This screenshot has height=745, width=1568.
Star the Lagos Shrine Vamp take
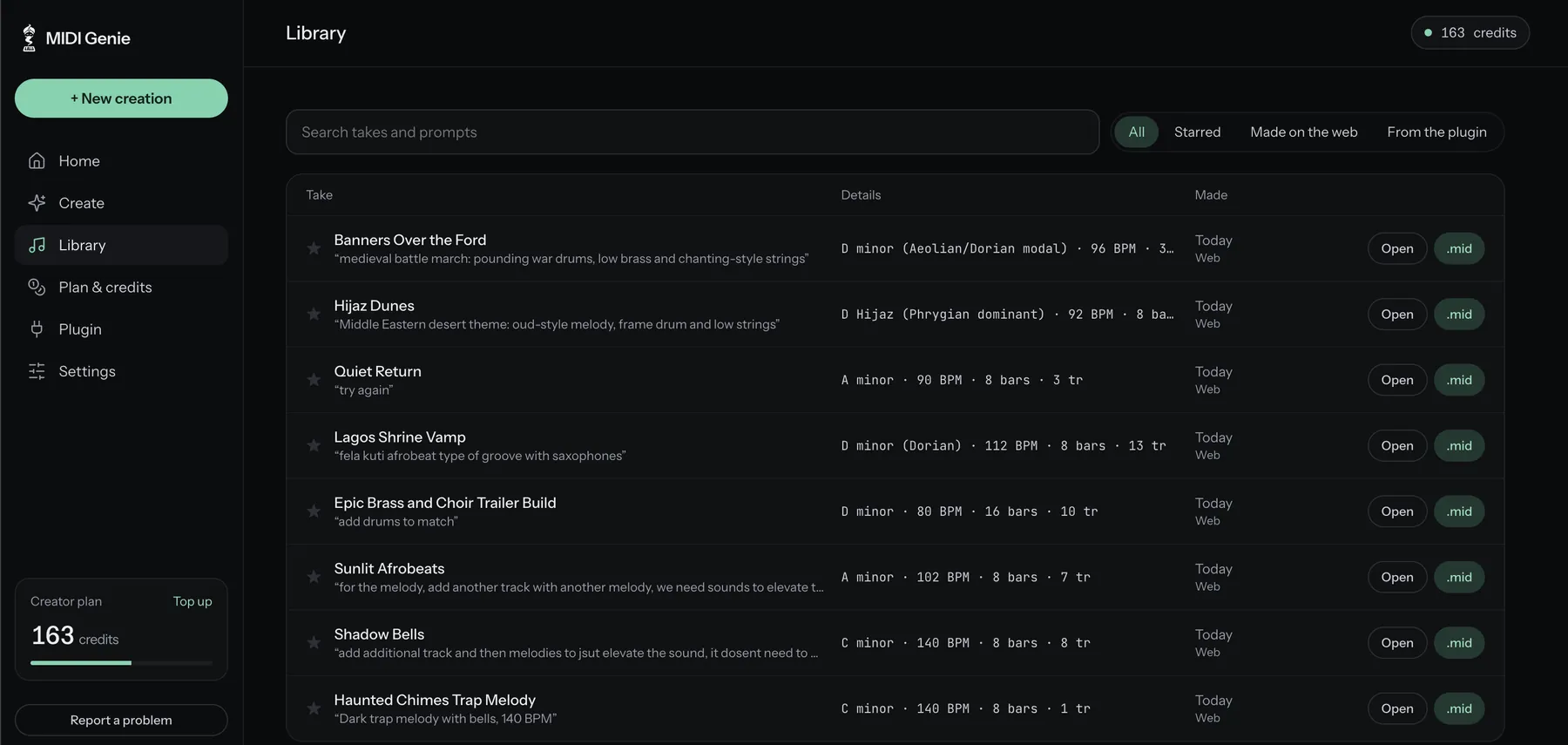[x=314, y=446]
